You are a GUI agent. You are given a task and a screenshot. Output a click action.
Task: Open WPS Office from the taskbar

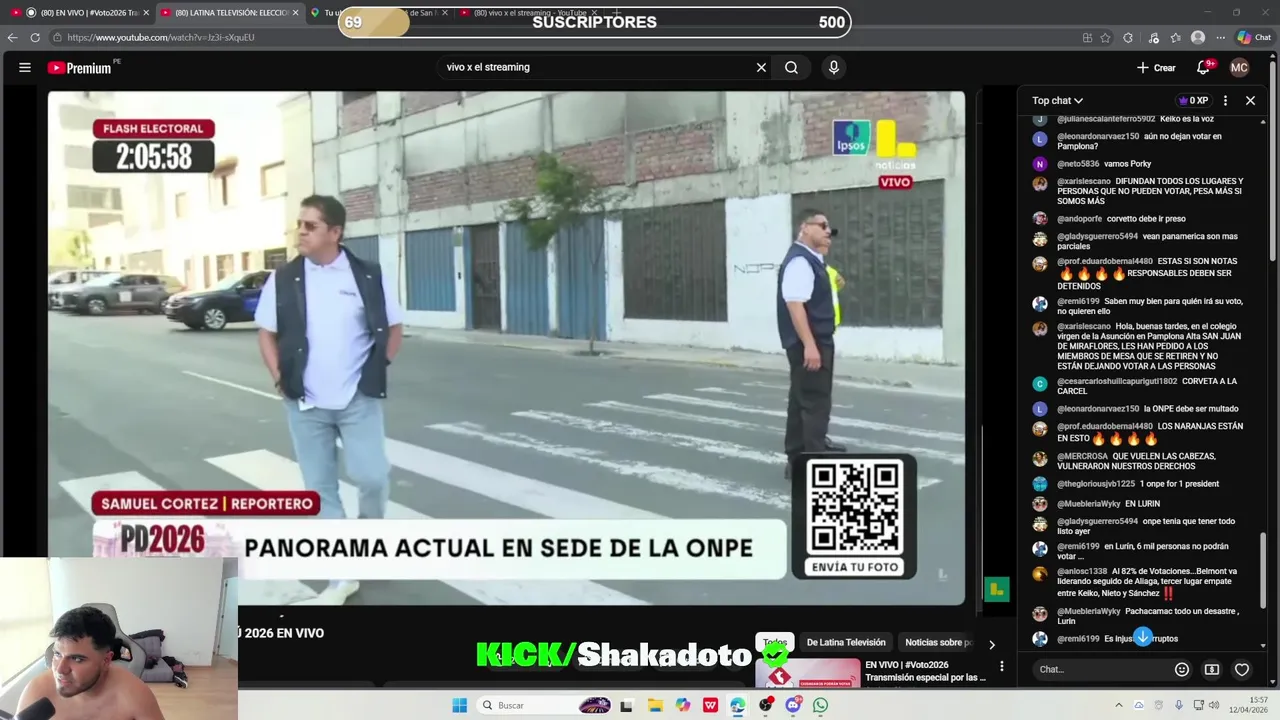click(710, 705)
